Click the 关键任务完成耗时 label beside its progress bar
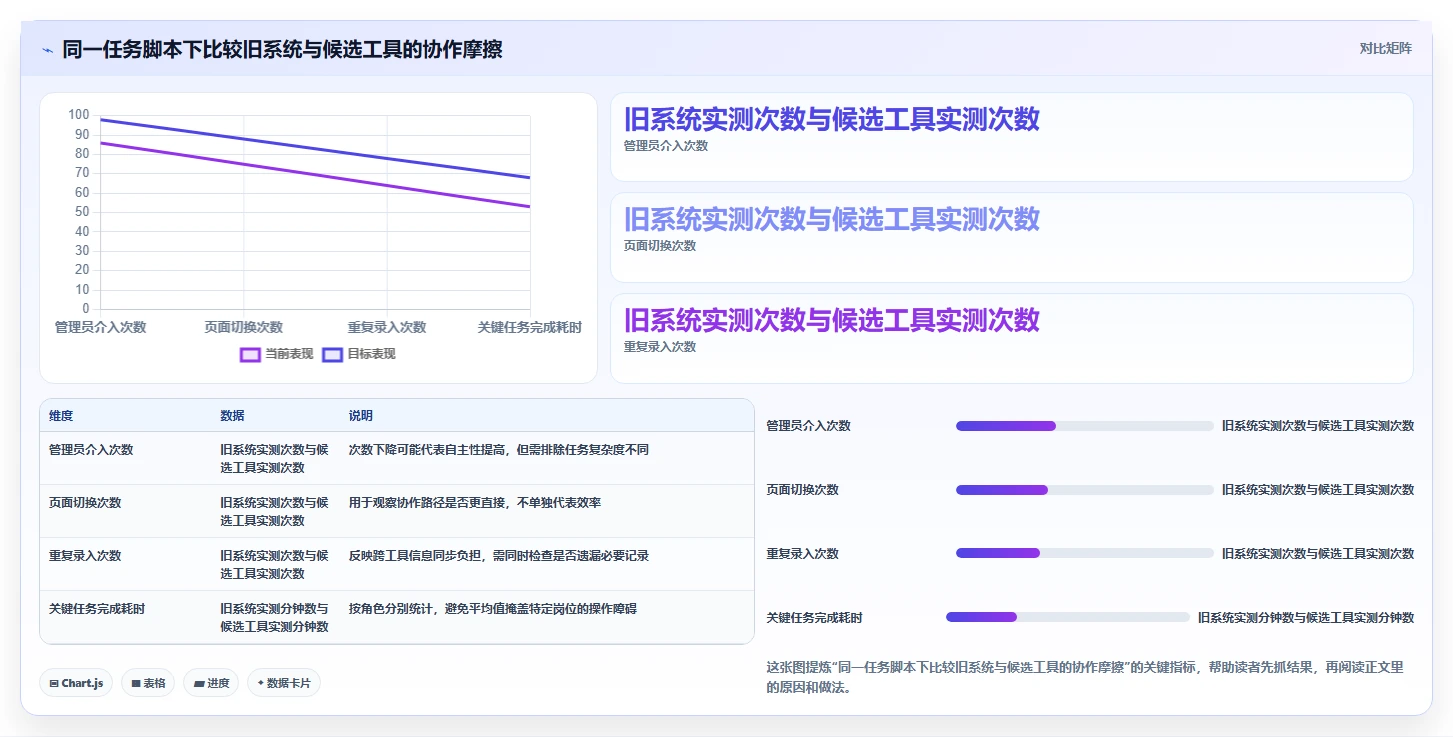This screenshot has width=1453, height=737. pyautogui.click(x=814, y=618)
